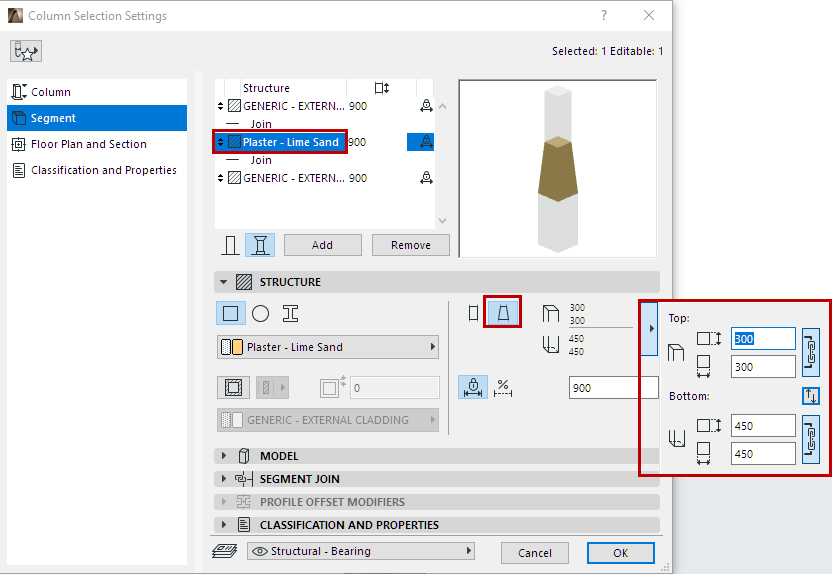Click Bottom second dimension field 450

763,454
